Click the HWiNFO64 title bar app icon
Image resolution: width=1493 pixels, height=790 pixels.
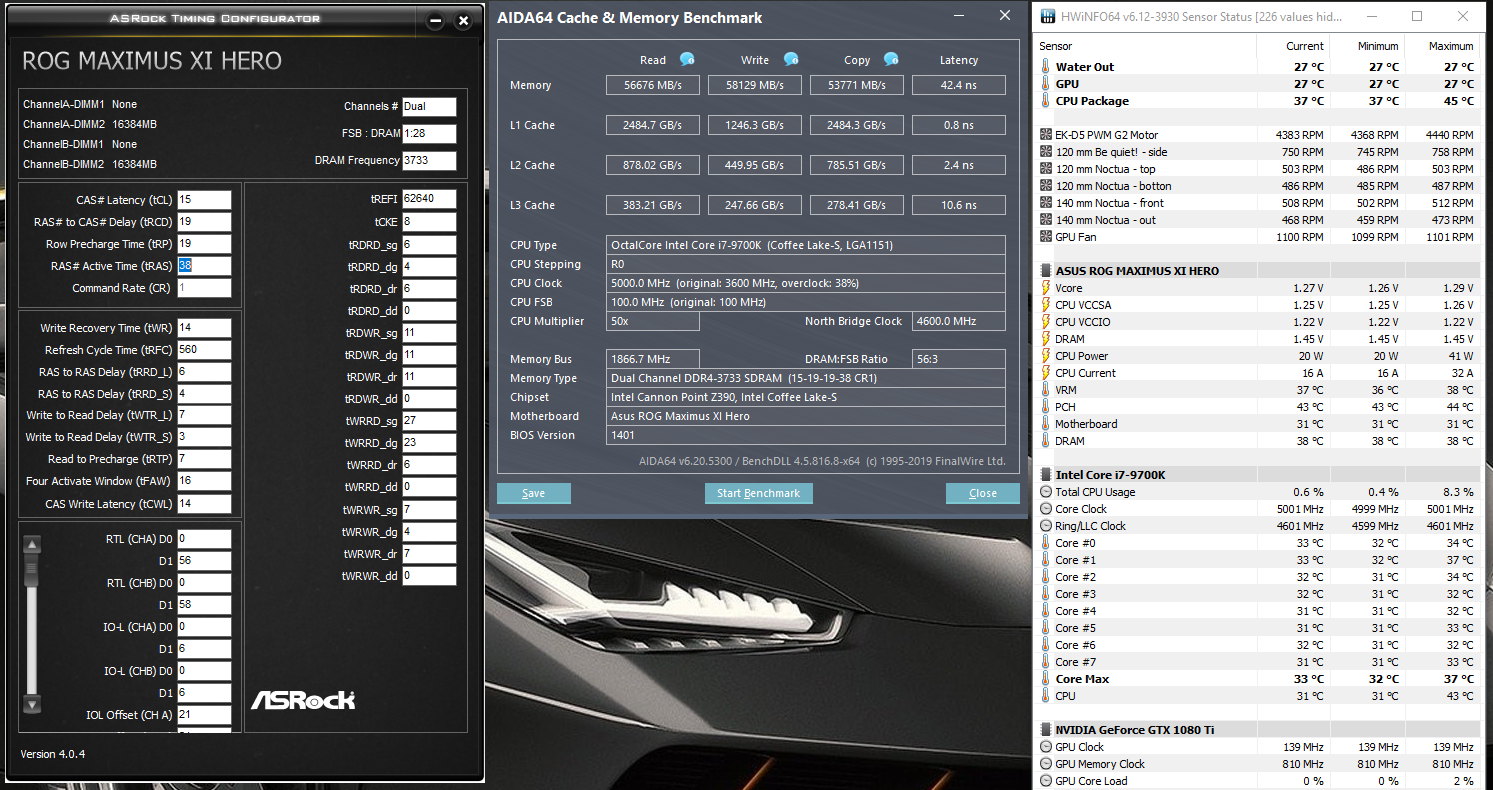[1047, 17]
